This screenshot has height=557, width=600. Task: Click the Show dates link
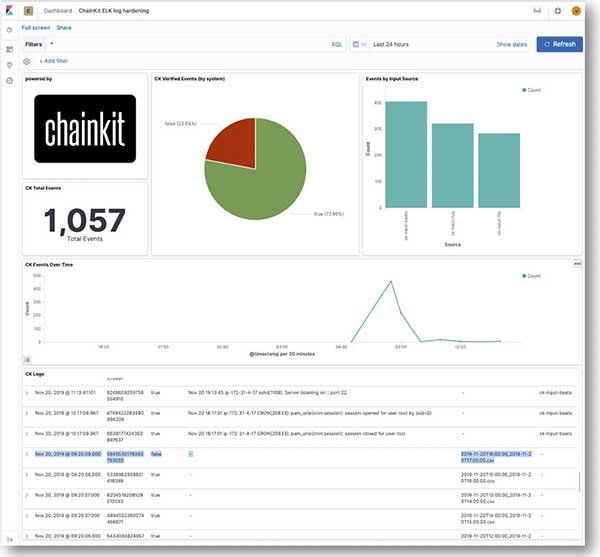click(x=510, y=44)
